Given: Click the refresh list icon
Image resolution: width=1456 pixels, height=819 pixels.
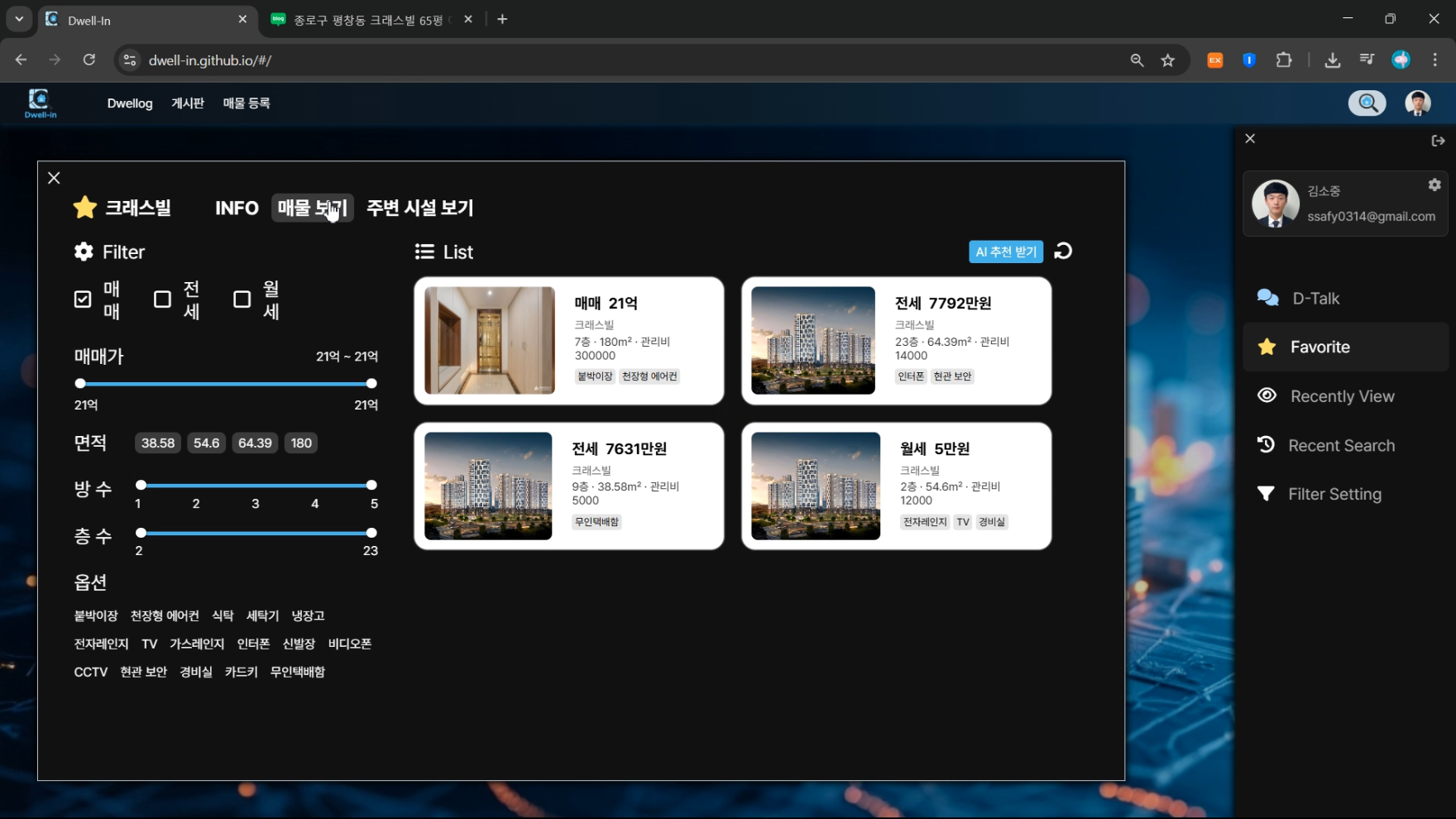Looking at the screenshot, I should [1064, 251].
